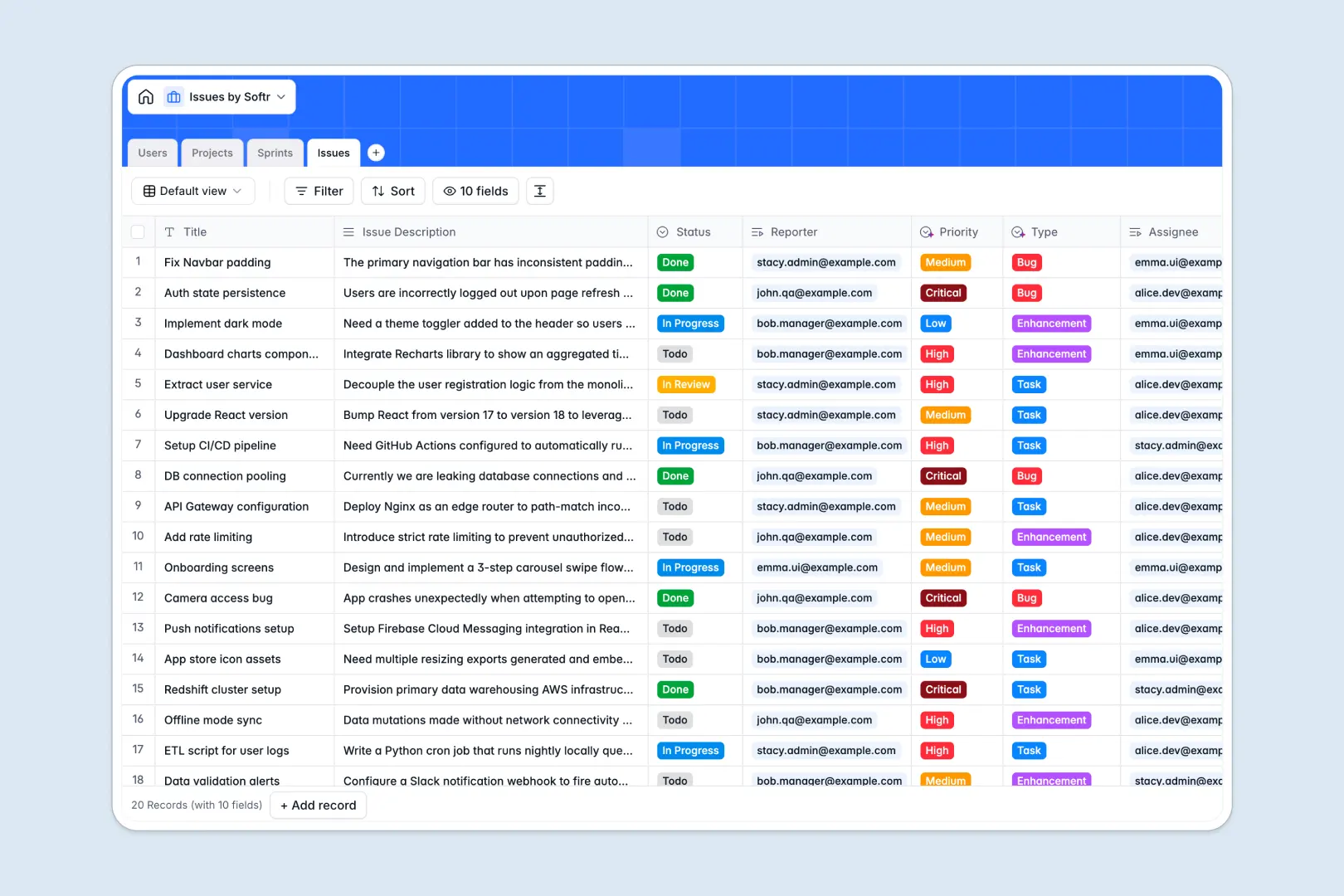1344x896 pixels.
Task: Toggle the select-all checkbox in the header row
Action: point(138,231)
